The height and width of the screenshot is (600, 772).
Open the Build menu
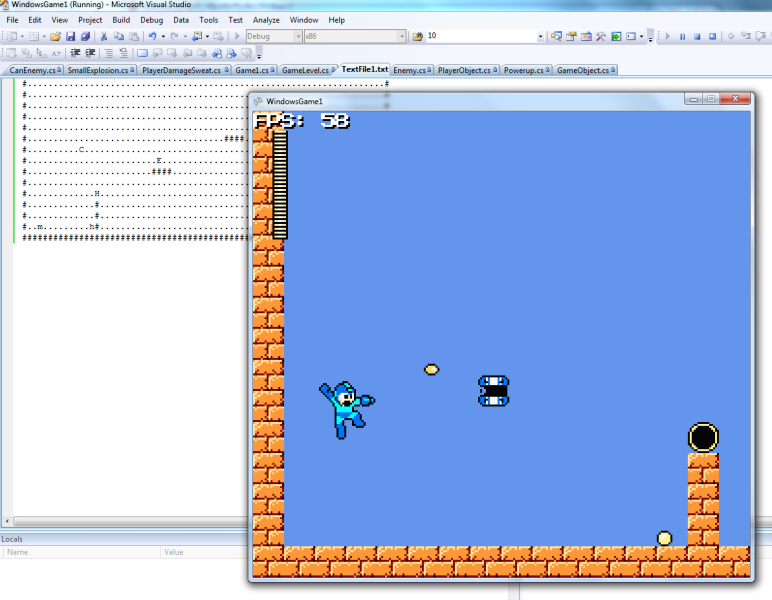click(121, 20)
